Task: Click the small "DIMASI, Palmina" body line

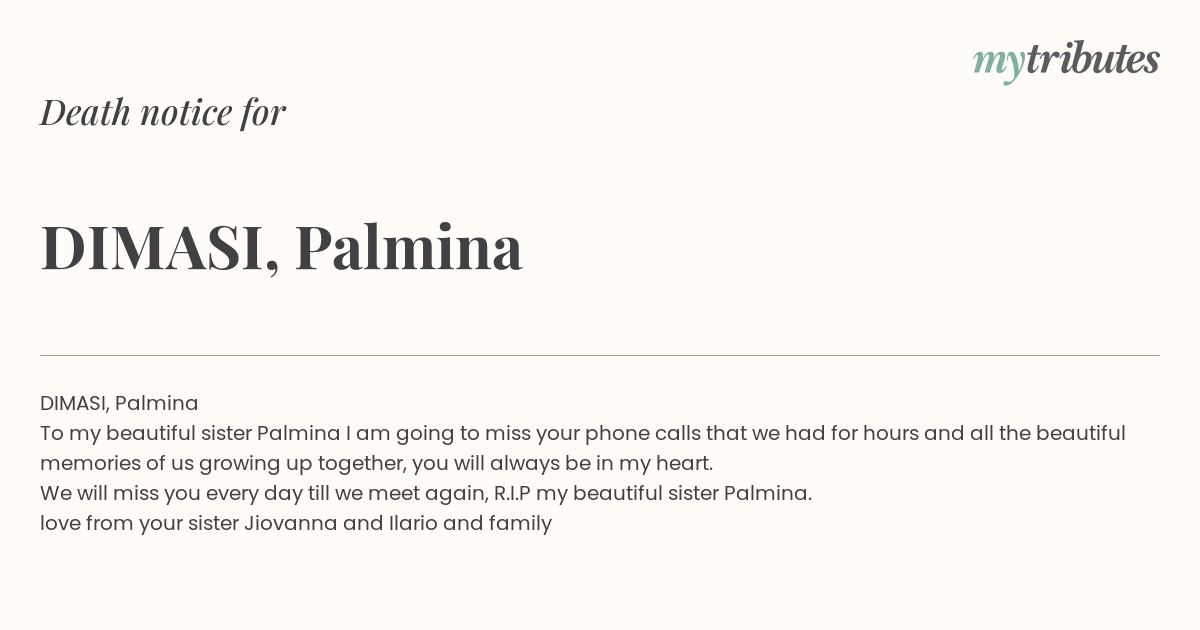Action: pos(119,403)
